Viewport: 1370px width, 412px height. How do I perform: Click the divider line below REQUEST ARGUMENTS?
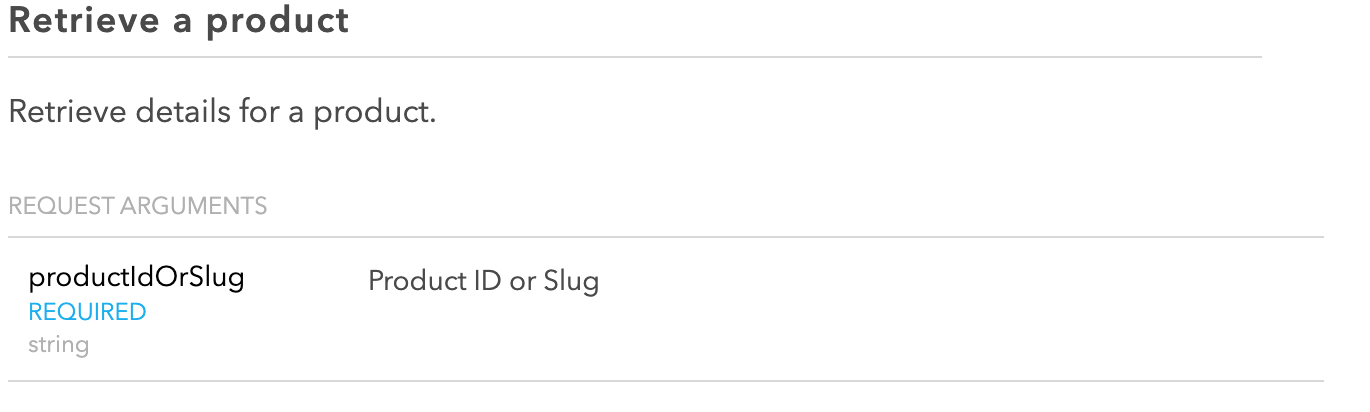coord(666,237)
